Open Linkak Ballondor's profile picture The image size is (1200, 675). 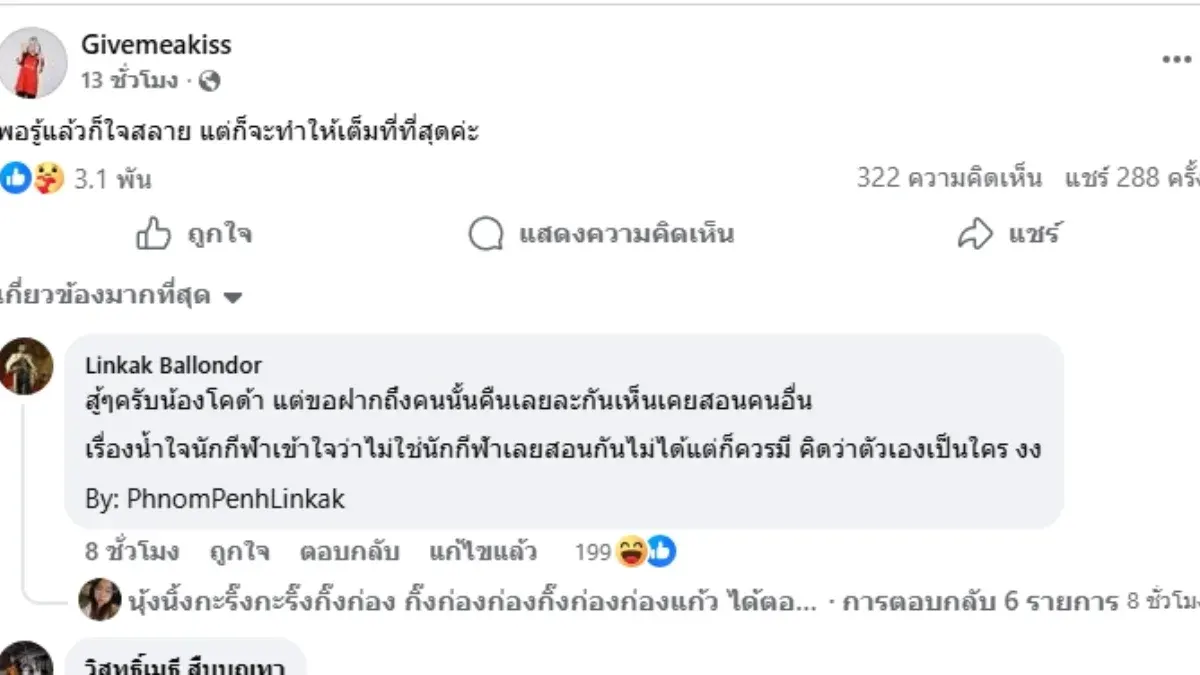coord(27,366)
